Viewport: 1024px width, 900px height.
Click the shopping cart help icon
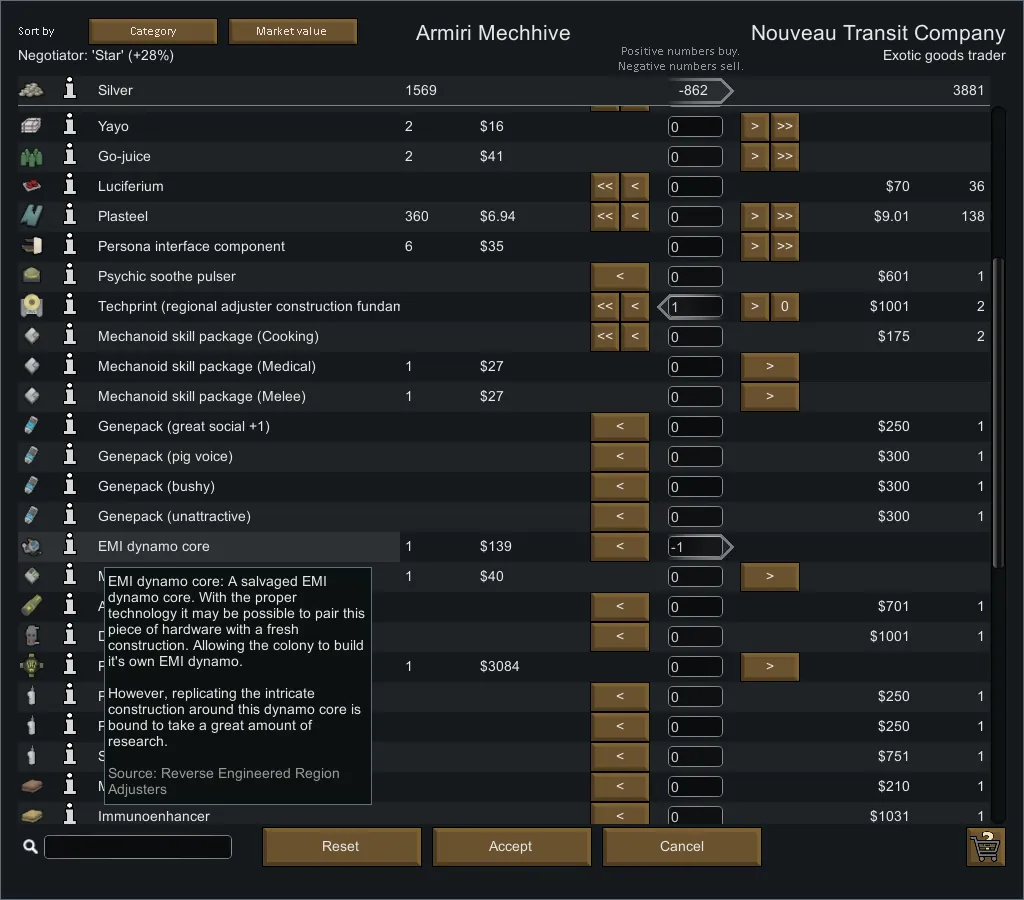pyautogui.click(x=985, y=846)
